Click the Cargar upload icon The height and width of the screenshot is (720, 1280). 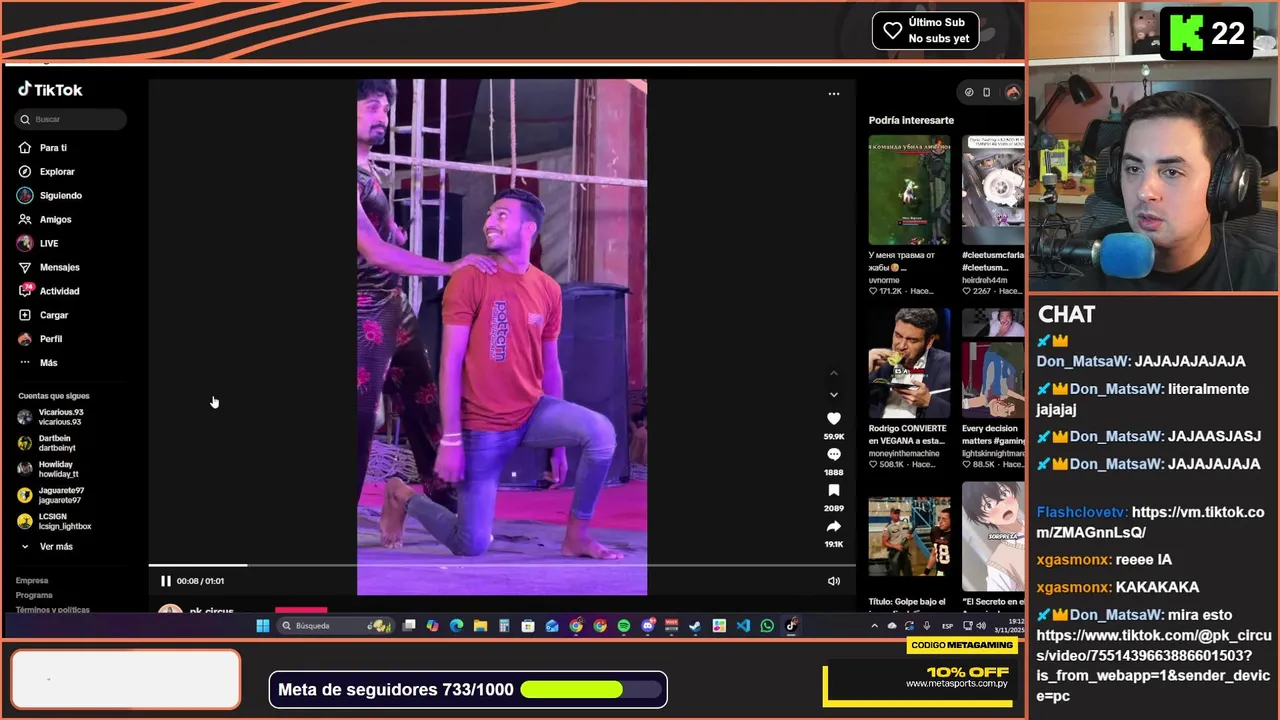25,315
